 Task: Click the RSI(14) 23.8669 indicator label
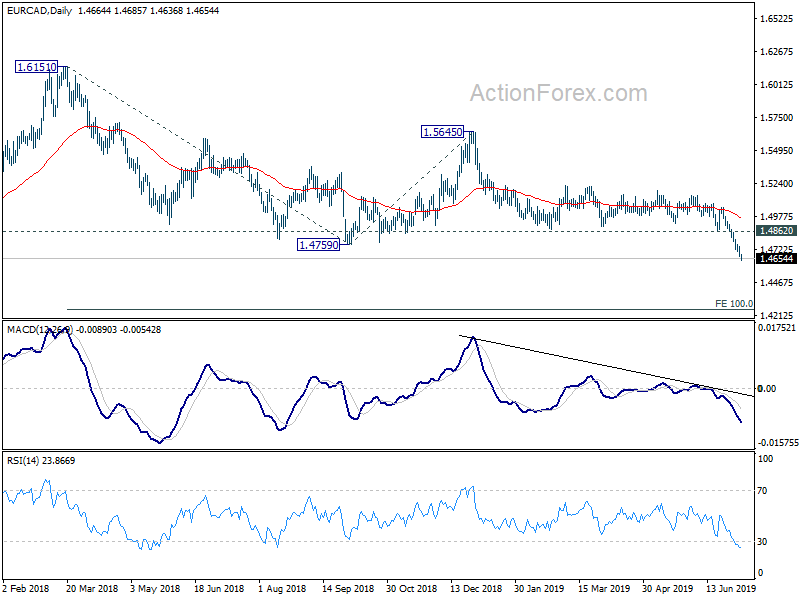click(41, 461)
